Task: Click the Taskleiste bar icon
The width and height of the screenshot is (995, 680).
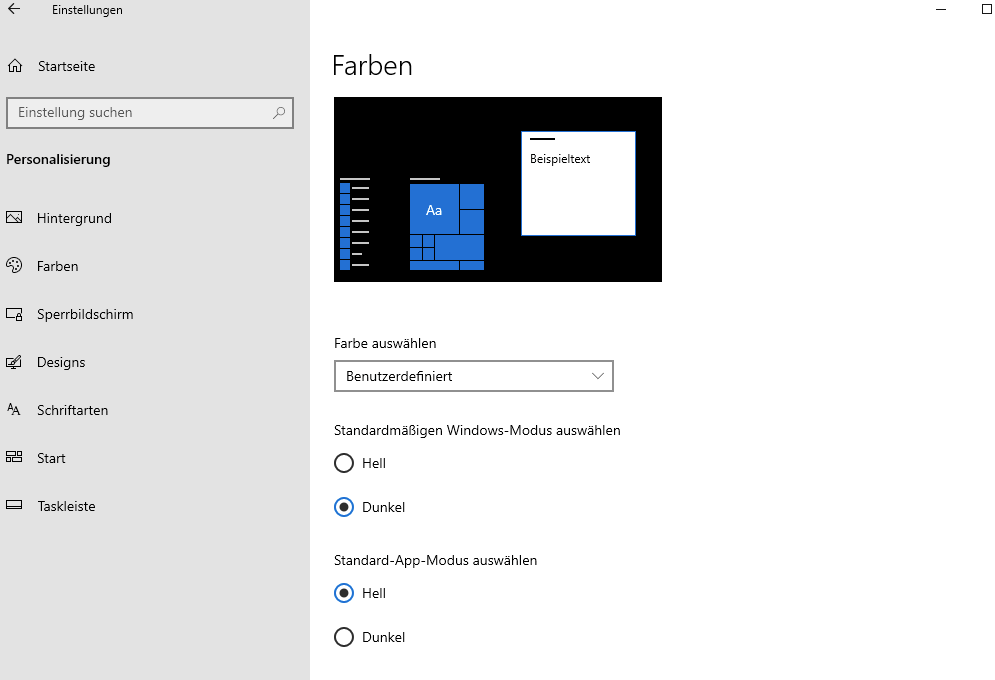Action: 14,505
